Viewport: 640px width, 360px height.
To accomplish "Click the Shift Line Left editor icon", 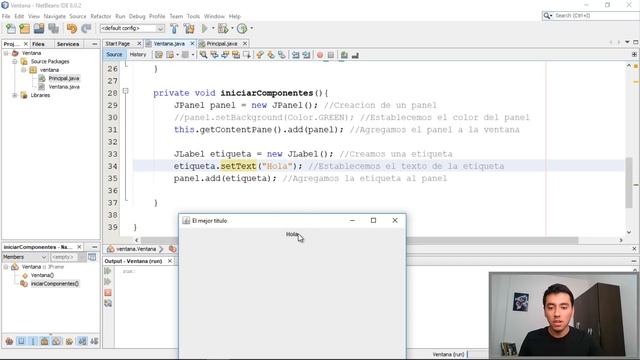I will pyautogui.click(x=296, y=55).
